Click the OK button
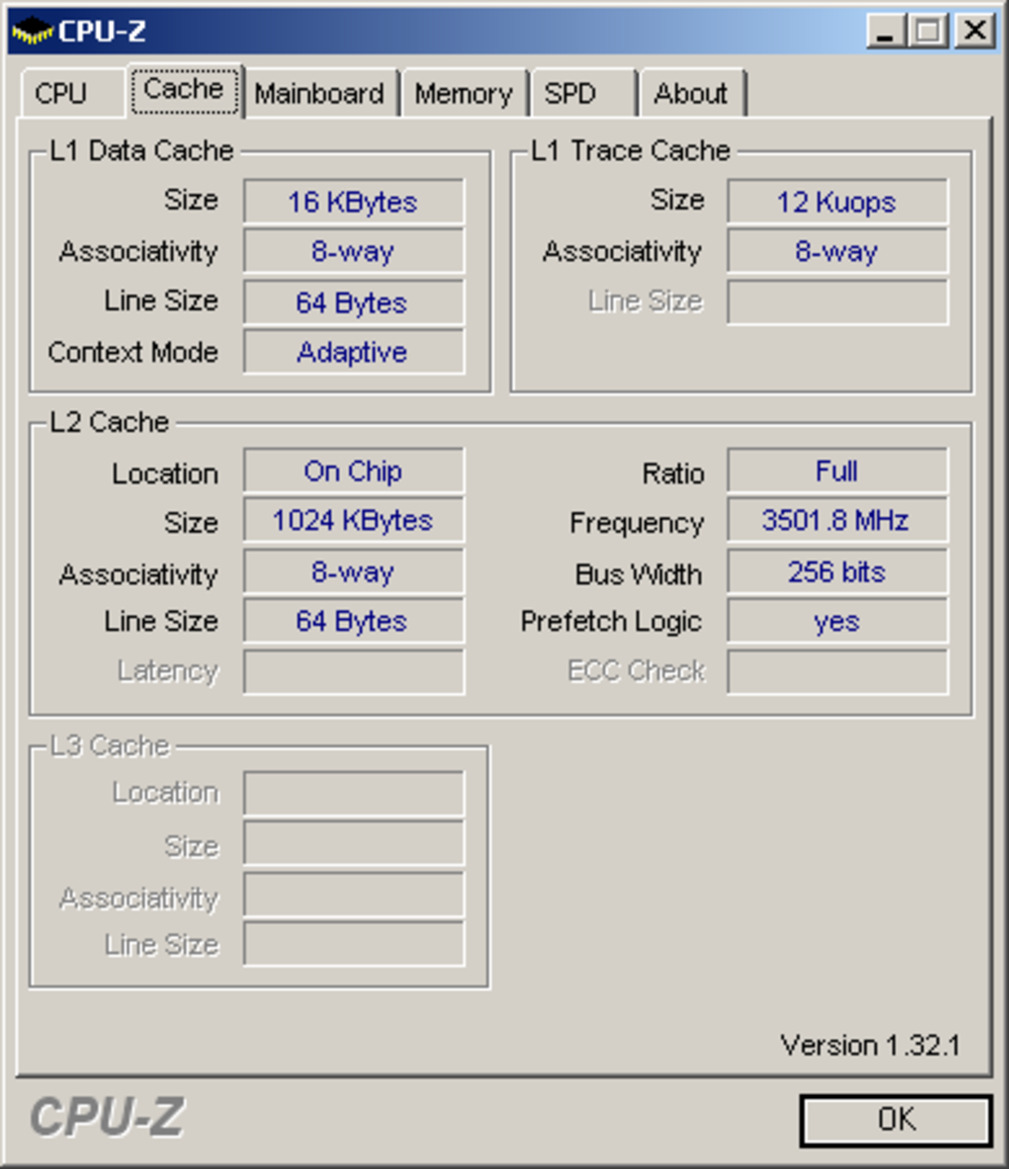 (x=896, y=1119)
